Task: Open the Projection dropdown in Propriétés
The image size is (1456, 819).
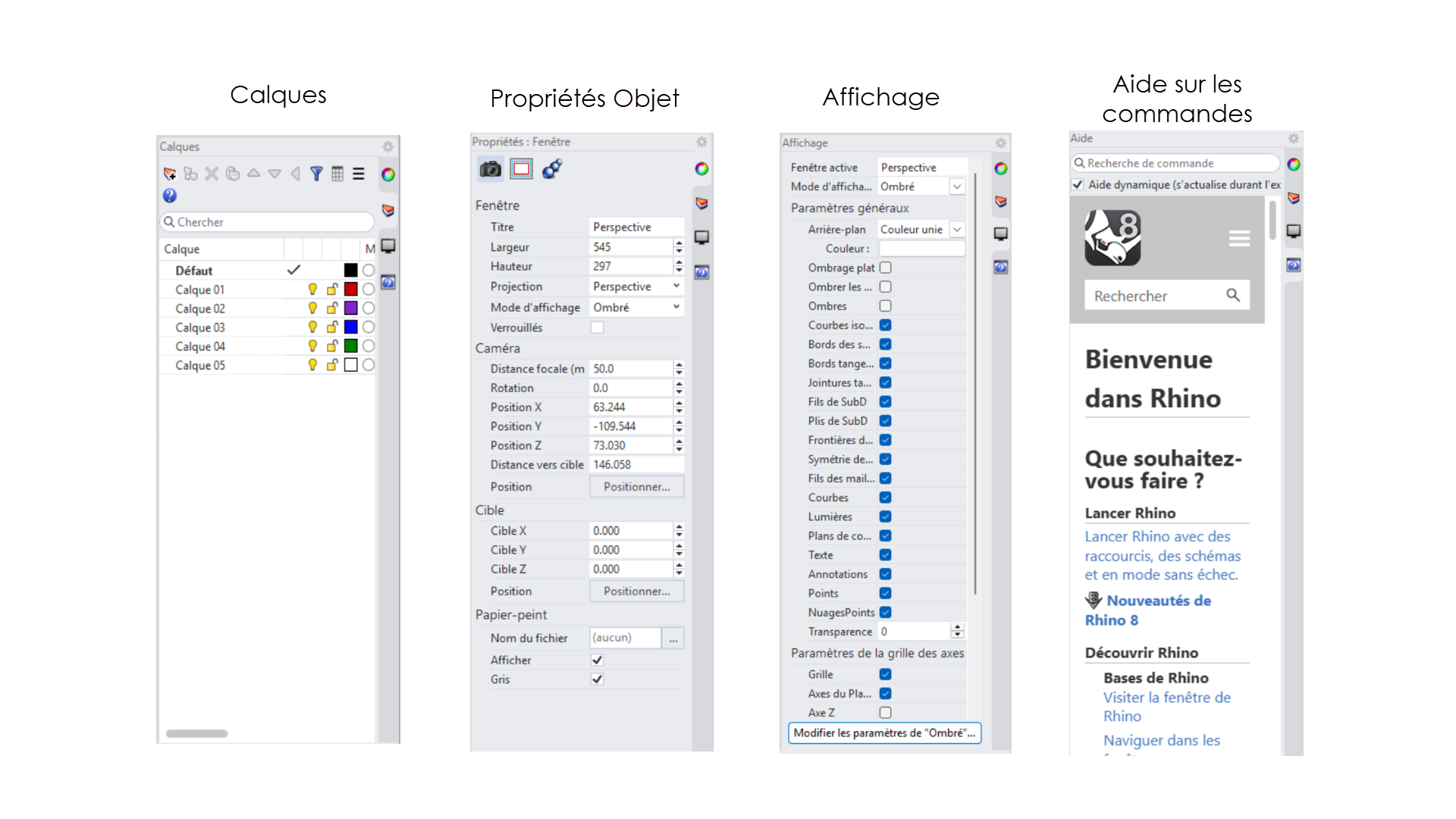Action: (x=676, y=286)
